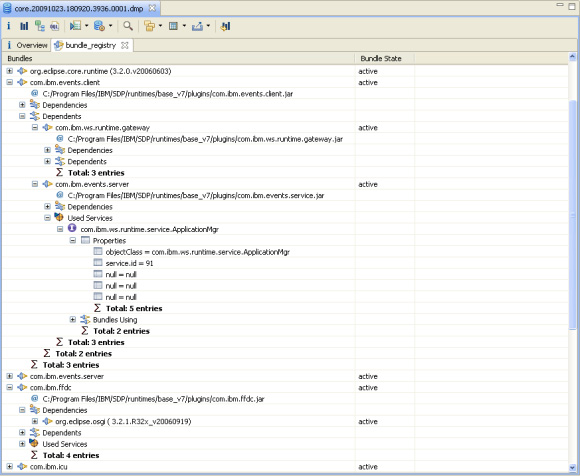Click bundle icon beside org.eclipse.core.runtime

point(22,71)
